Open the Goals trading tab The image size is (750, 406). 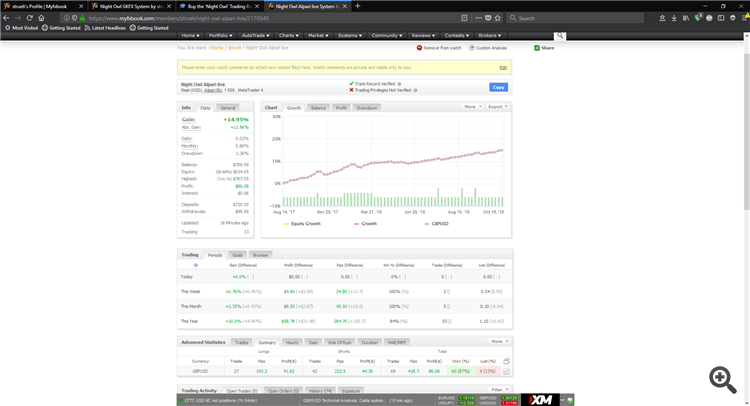click(237, 255)
